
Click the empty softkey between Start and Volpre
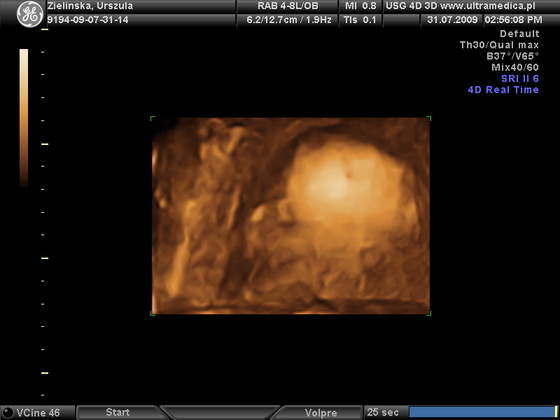219,413
